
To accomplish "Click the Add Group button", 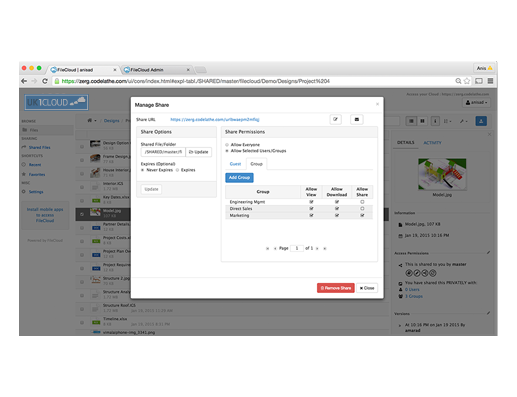I will coord(239,178).
